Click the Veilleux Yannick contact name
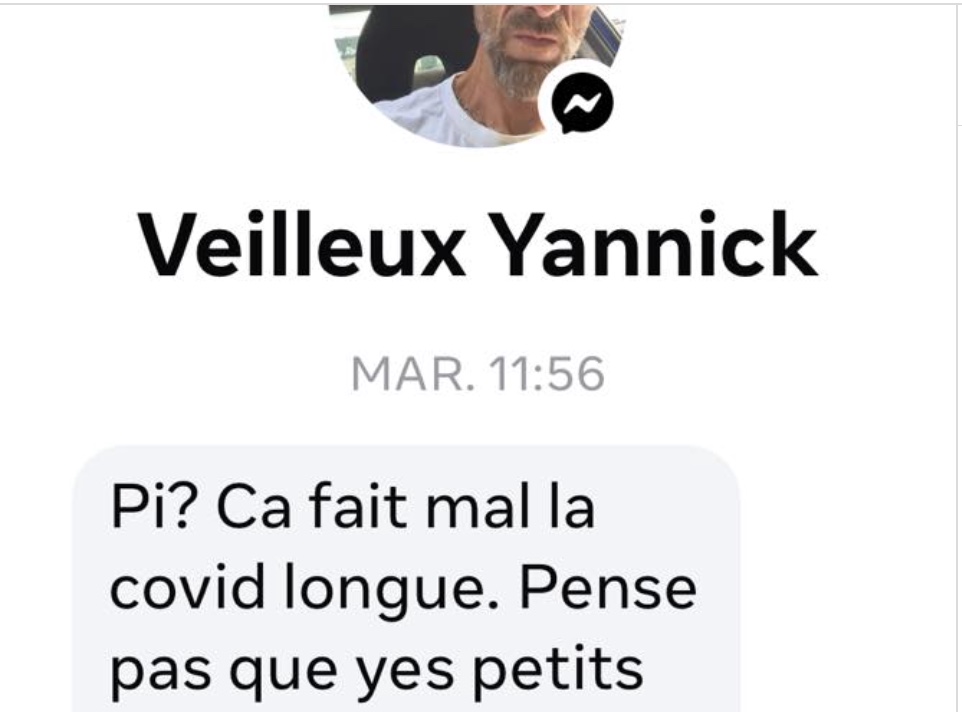This screenshot has height=712, width=962. click(x=478, y=245)
